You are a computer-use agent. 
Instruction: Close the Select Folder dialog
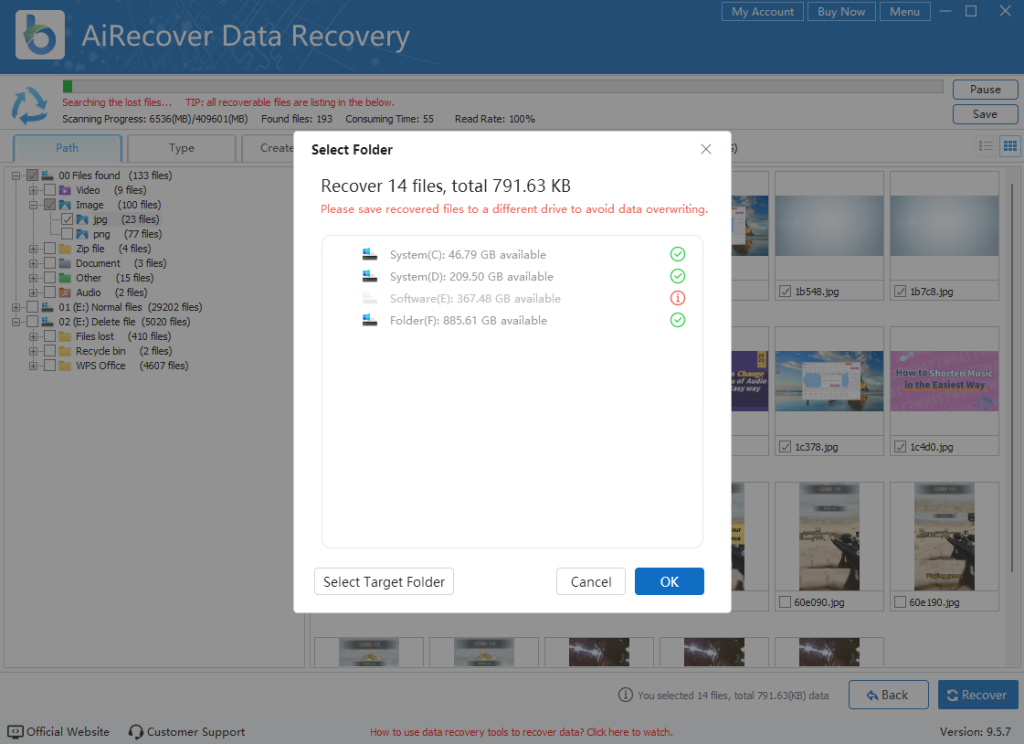click(x=706, y=149)
